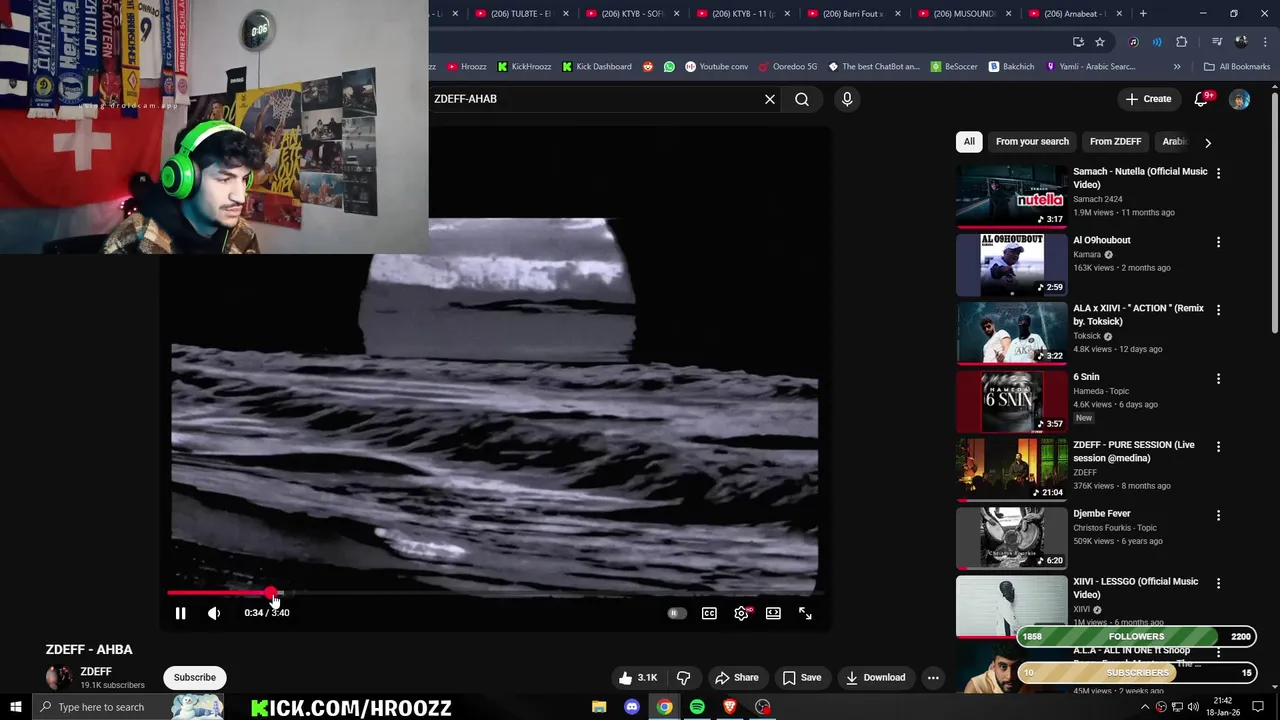
Task: Open Djembe Fever video title
Action: point(1102,514)
